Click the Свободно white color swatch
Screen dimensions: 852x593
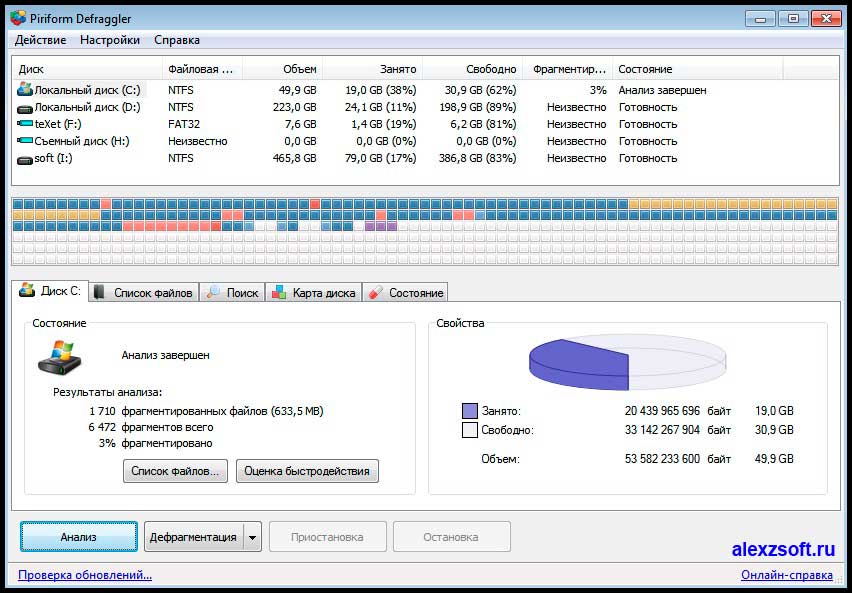pyautogui.click(x=470, y=430)
